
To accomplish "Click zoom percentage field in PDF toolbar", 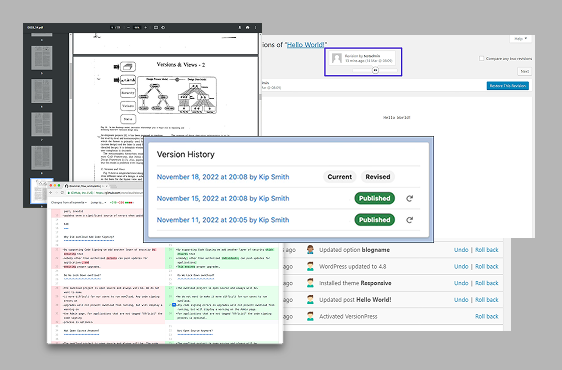I will [137, 28].
